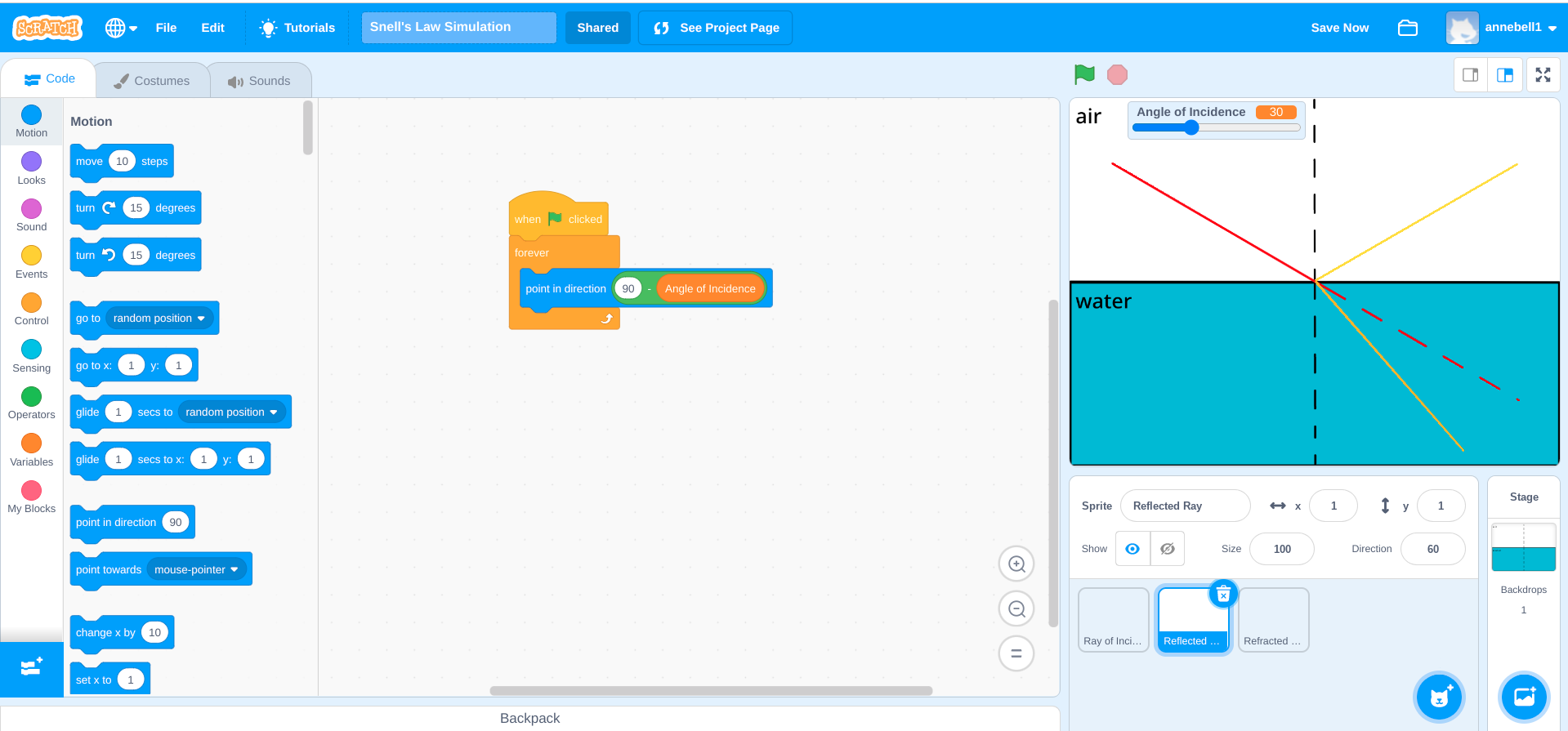Zoom out on the code workspace
The height and width of the screenshot is (731, 1568).
(1016, 609)
